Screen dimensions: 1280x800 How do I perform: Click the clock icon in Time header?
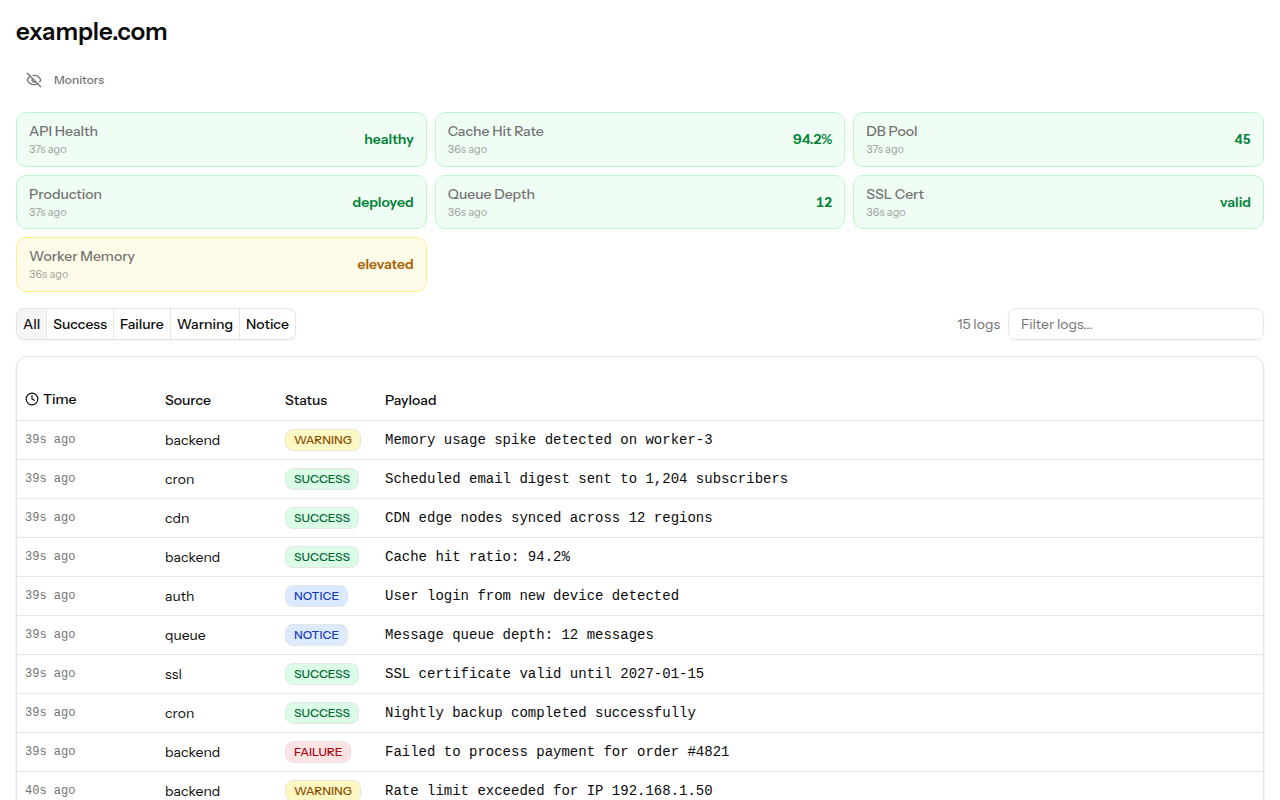click(x=32, y=399)
